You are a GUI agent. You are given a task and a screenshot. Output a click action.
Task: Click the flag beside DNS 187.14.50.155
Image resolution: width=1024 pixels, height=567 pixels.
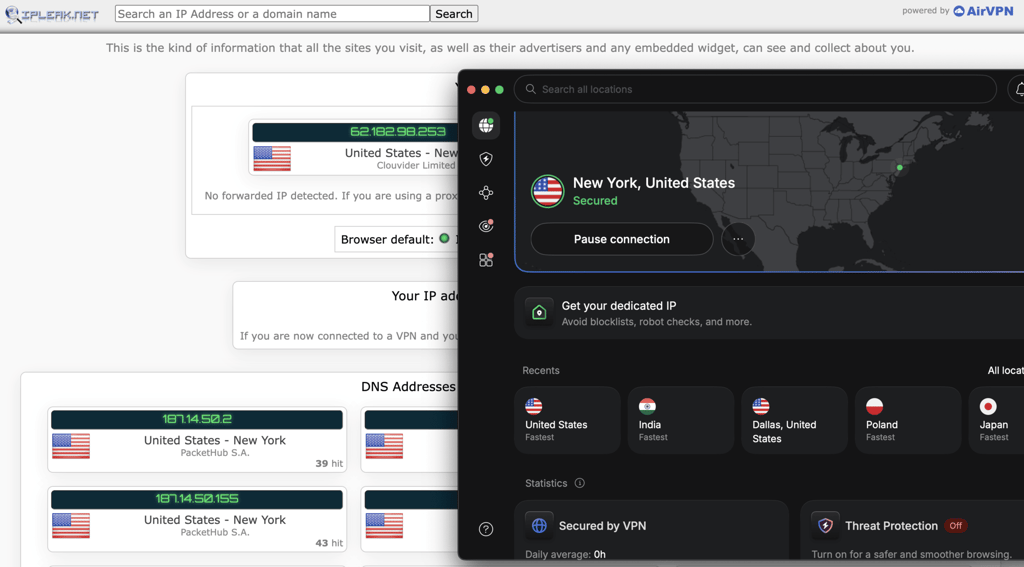pos(71,526)
